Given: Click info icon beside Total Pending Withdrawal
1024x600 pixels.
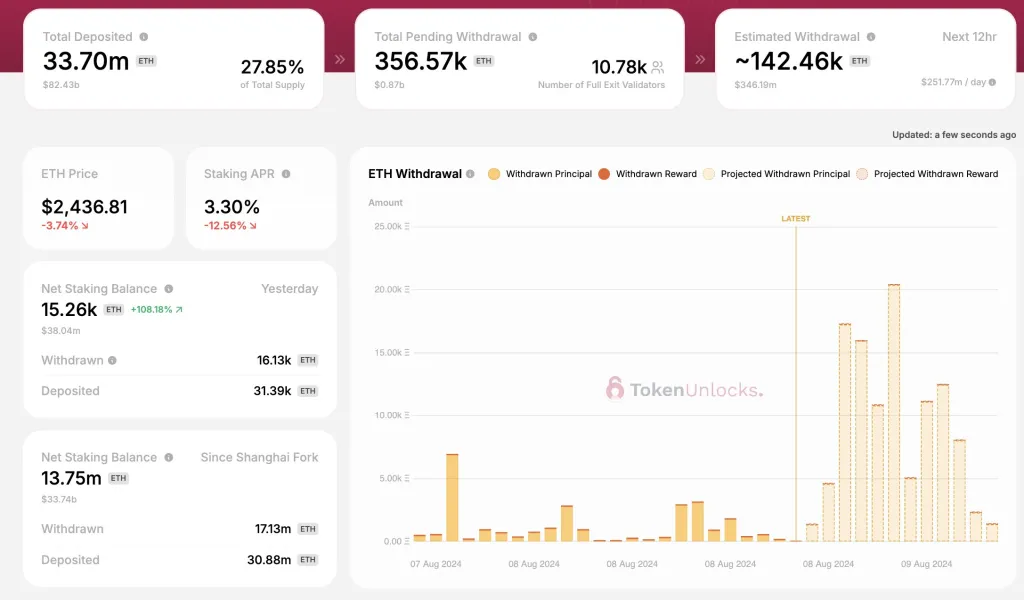Looking at the screenshot, I should 533,37.
